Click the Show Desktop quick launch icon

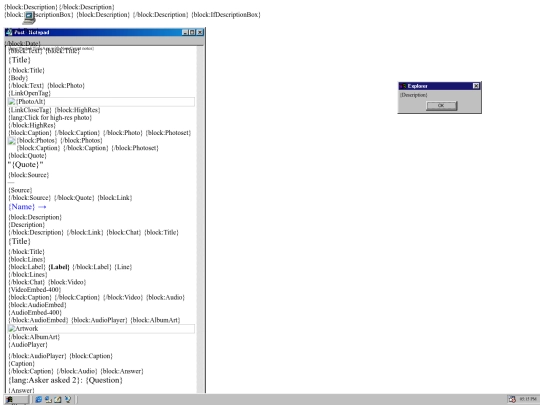coord(48,399)
